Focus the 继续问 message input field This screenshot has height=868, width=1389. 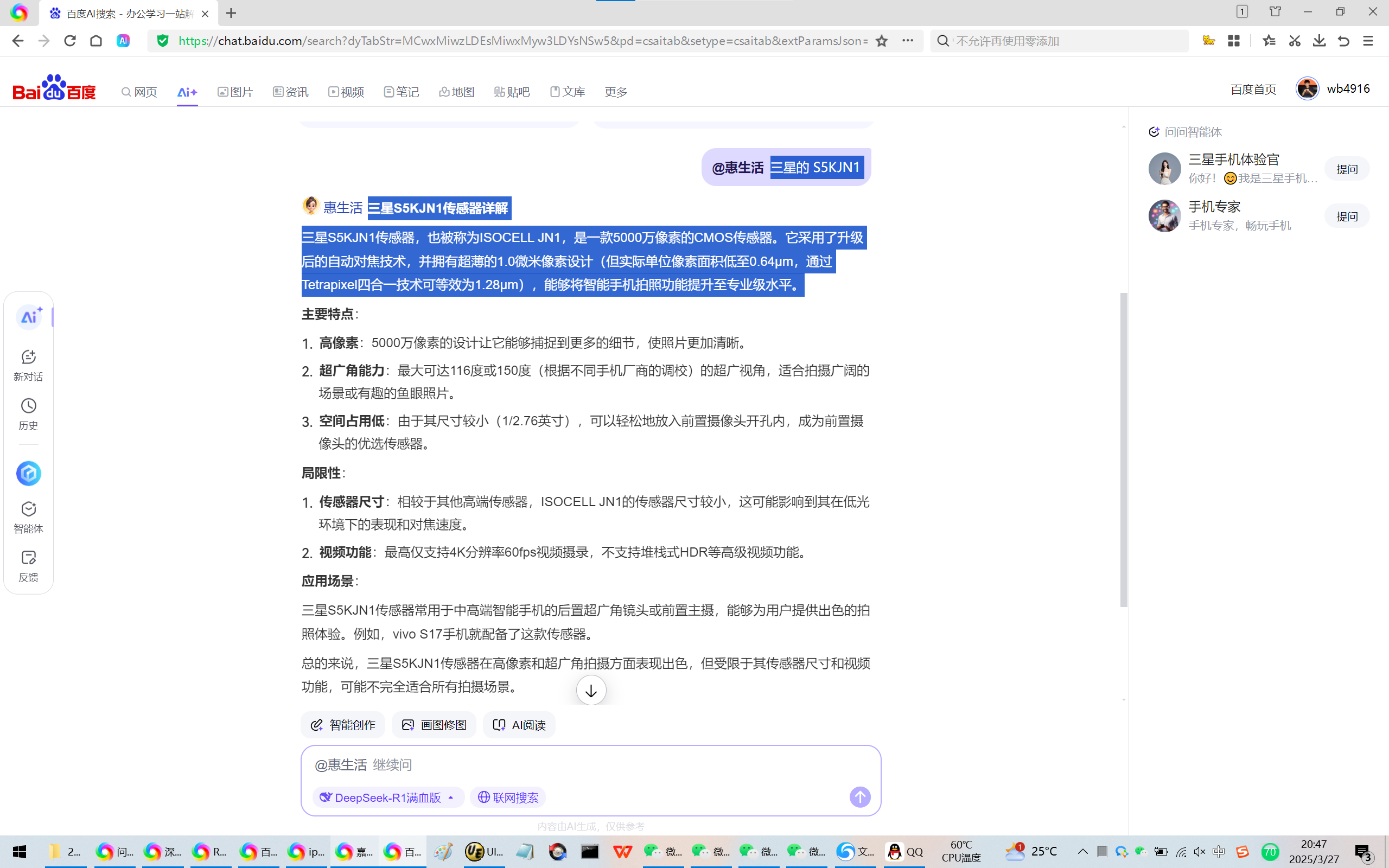[x=574, y=765]
